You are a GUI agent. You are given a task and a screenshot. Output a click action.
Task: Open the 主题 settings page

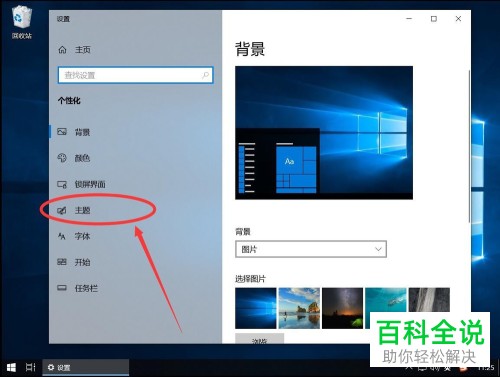pyautogui.click(x=135, y=210)
